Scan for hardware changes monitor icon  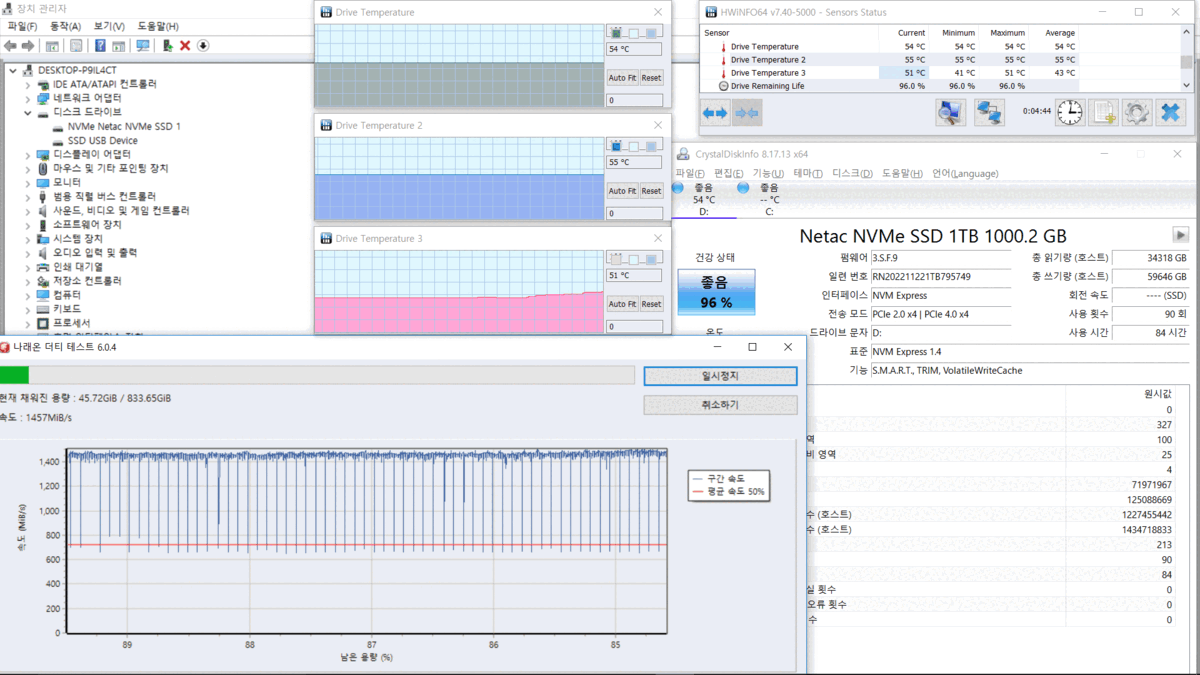(143, 46)
